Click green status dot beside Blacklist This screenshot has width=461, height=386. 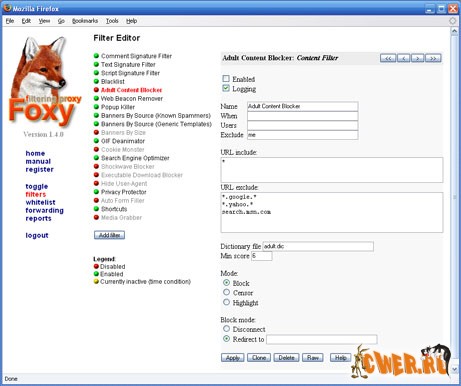pos(96,81)
